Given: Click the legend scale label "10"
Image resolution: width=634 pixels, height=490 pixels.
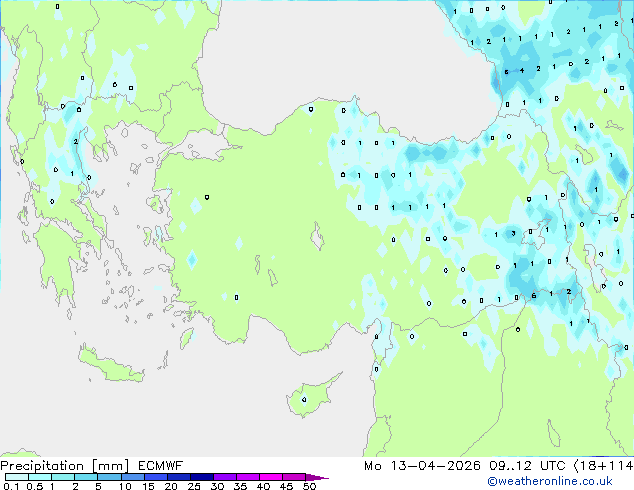Looking at the screenshot, I should [125, 486].
